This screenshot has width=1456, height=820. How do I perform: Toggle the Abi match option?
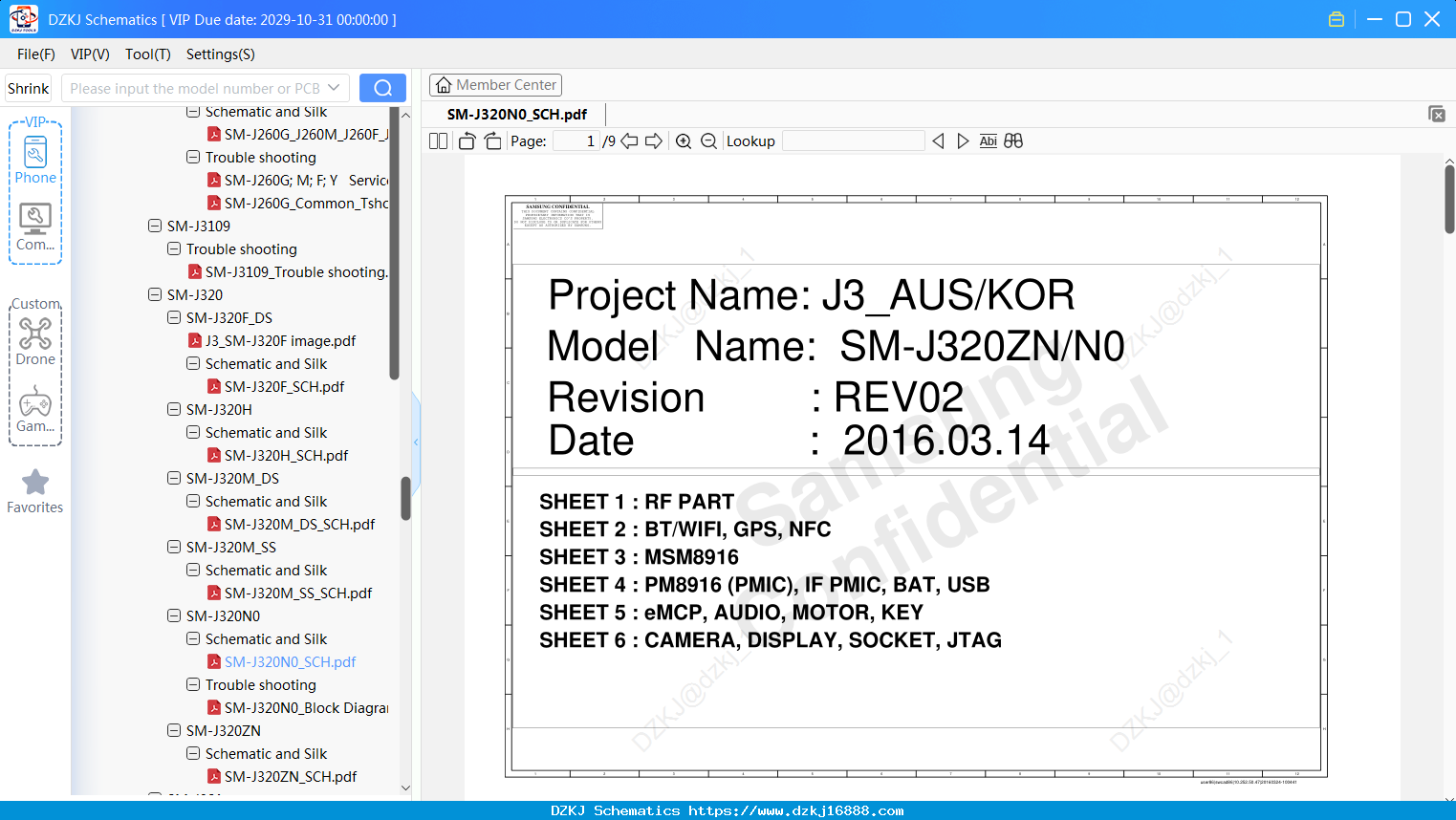[989, 141]
